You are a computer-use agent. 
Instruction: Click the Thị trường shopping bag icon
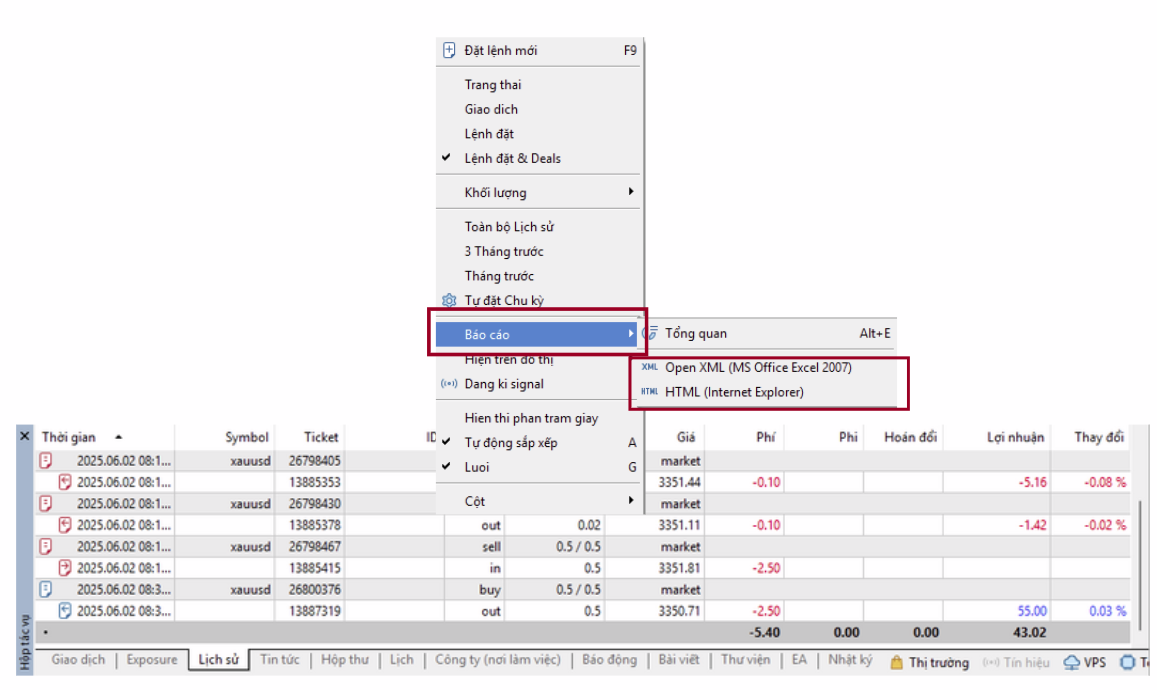pyautogui.click(x=897, y=662)
